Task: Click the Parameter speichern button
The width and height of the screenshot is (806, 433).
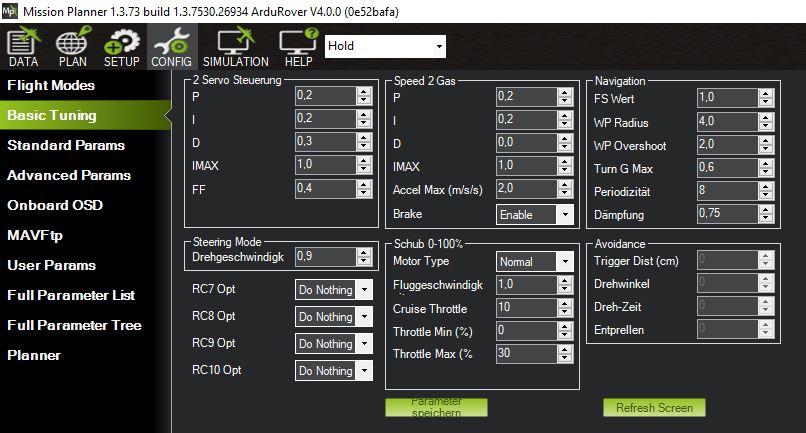Action: [x=436, y=407]
